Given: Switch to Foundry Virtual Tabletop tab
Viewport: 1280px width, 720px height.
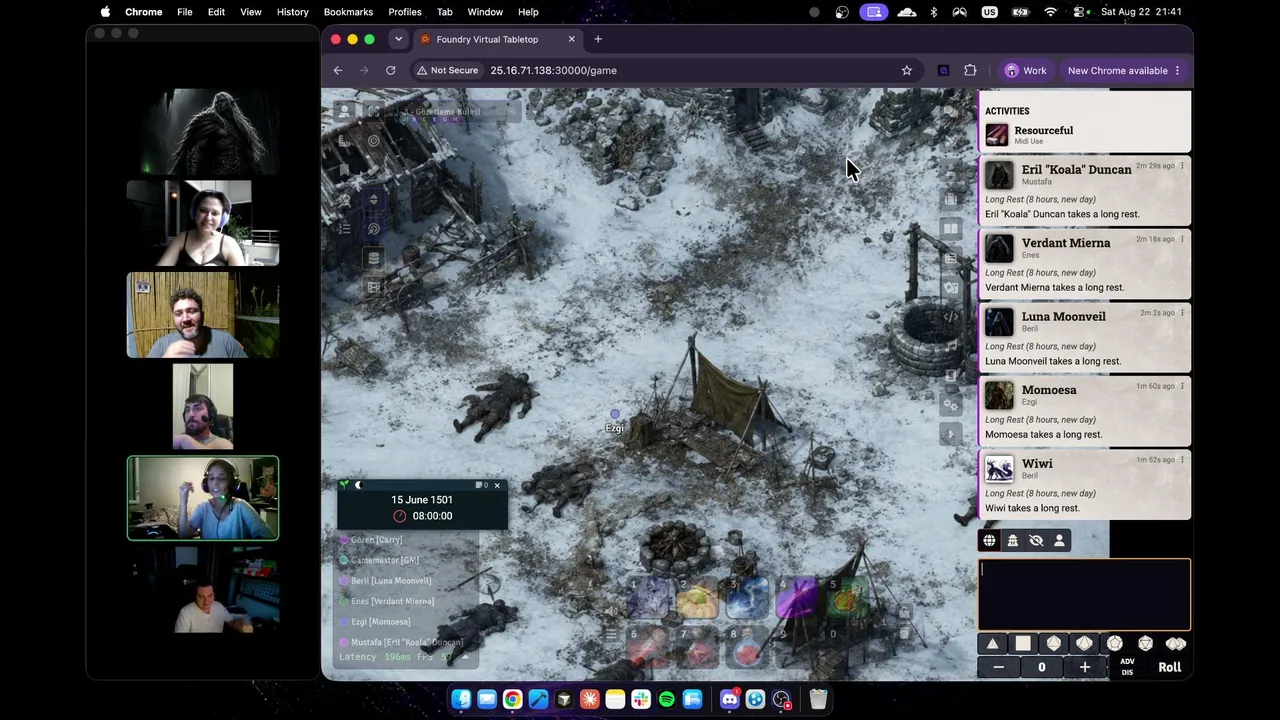Looking at the screenshot, I should [497, 39].
